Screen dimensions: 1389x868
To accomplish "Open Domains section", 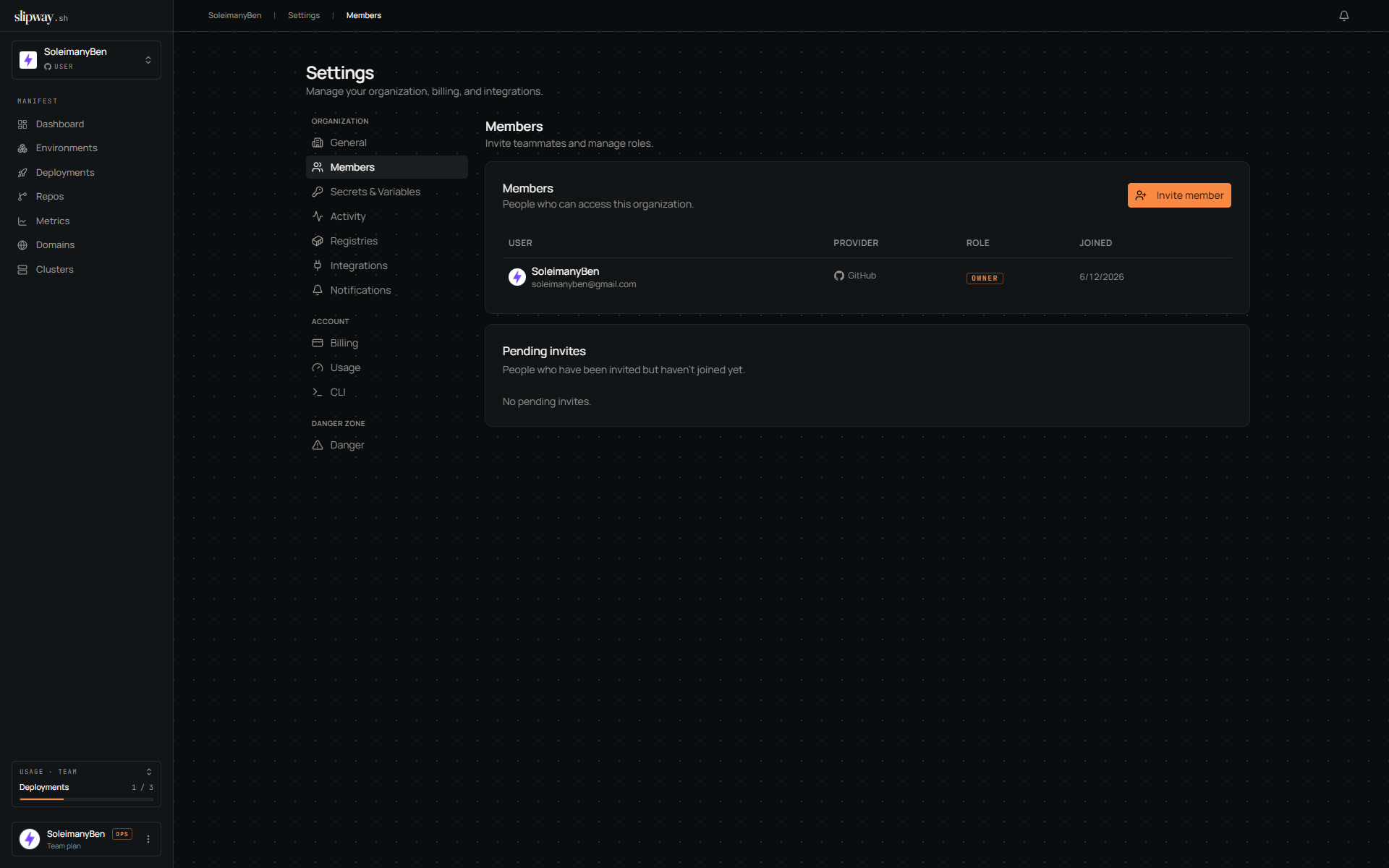I will point(55,245).
